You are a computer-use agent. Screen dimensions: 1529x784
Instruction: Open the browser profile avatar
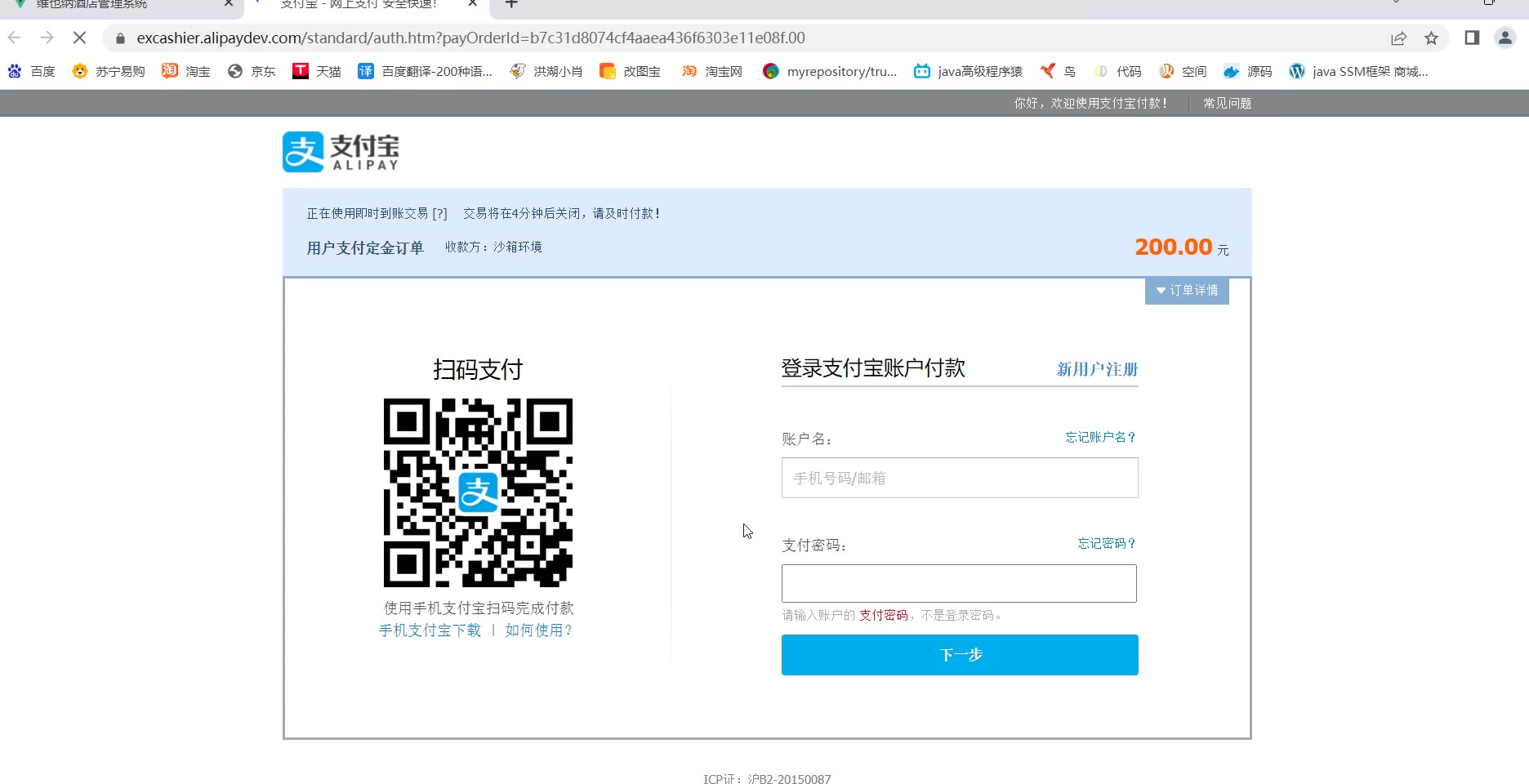tap(1504, 38)
